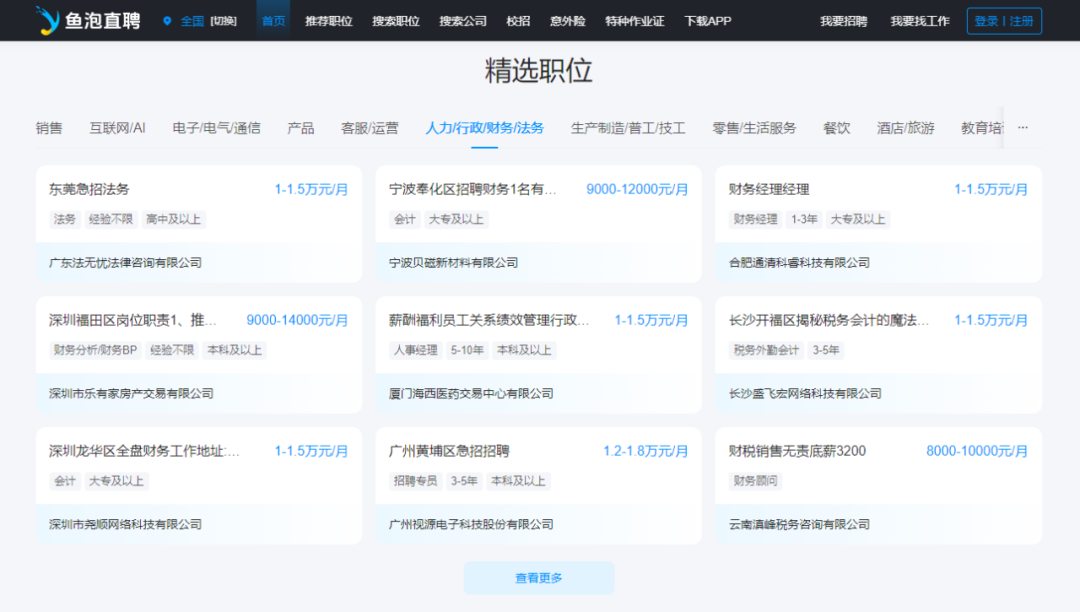1080x612 pixels.
Task: Go to the 首页 menu item
Action: tap(273, 20)
